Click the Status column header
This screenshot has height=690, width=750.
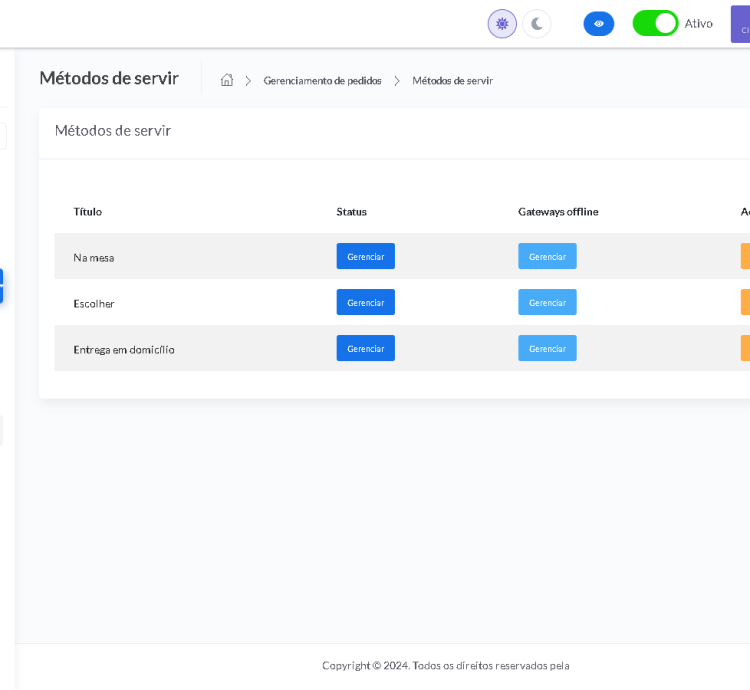click(351, 212)
